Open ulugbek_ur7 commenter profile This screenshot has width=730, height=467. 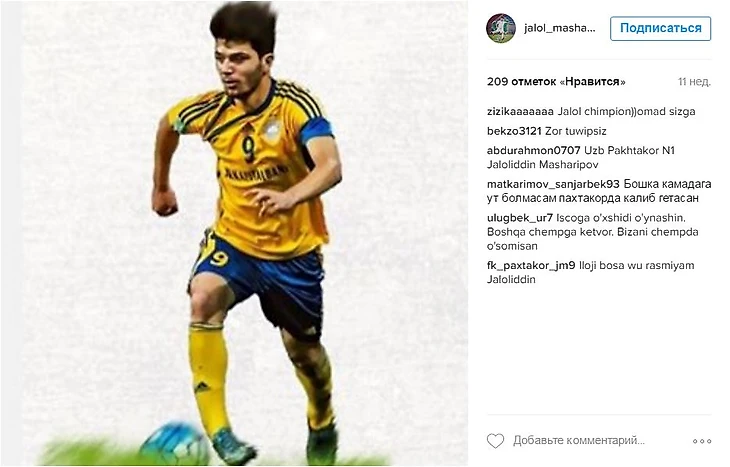520,218
